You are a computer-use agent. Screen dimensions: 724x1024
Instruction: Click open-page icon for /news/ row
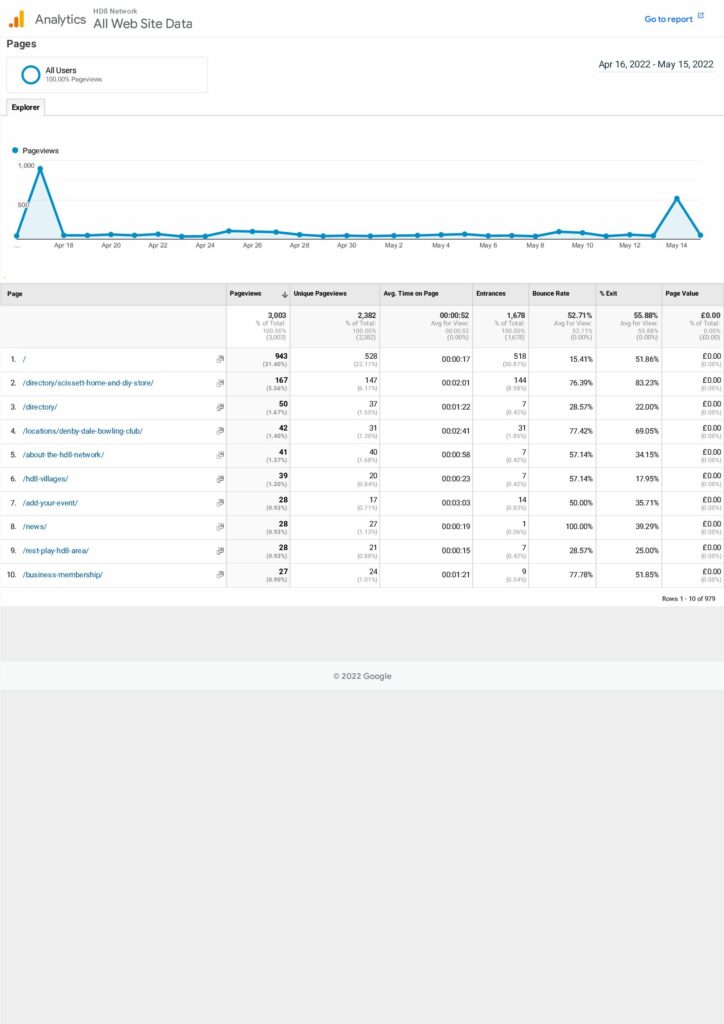[220, 527]
